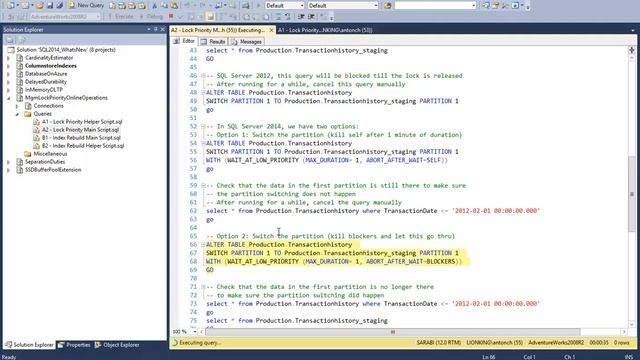Open the Messages tab

tap(247, 42)
